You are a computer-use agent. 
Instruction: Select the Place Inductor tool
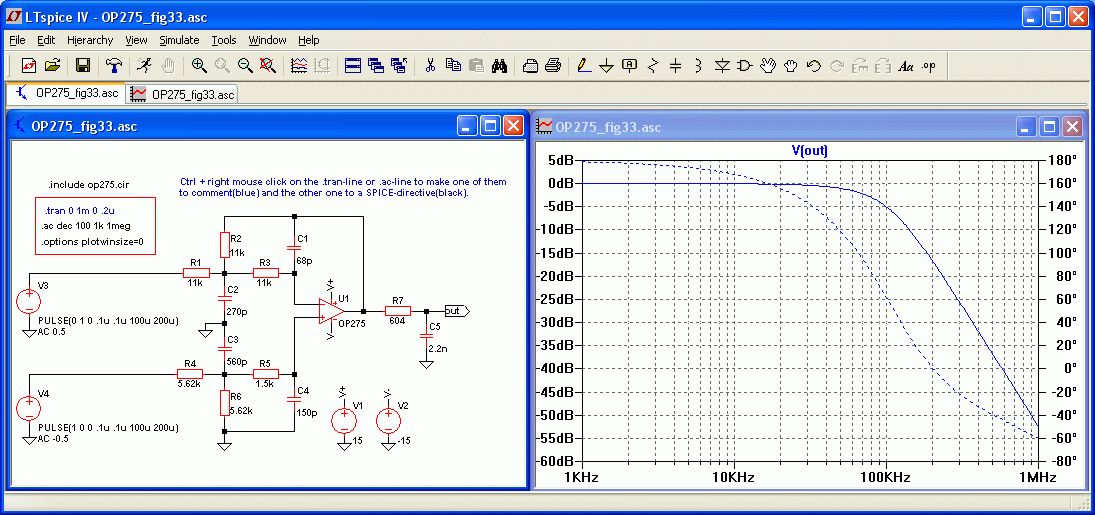pos(698,66)
